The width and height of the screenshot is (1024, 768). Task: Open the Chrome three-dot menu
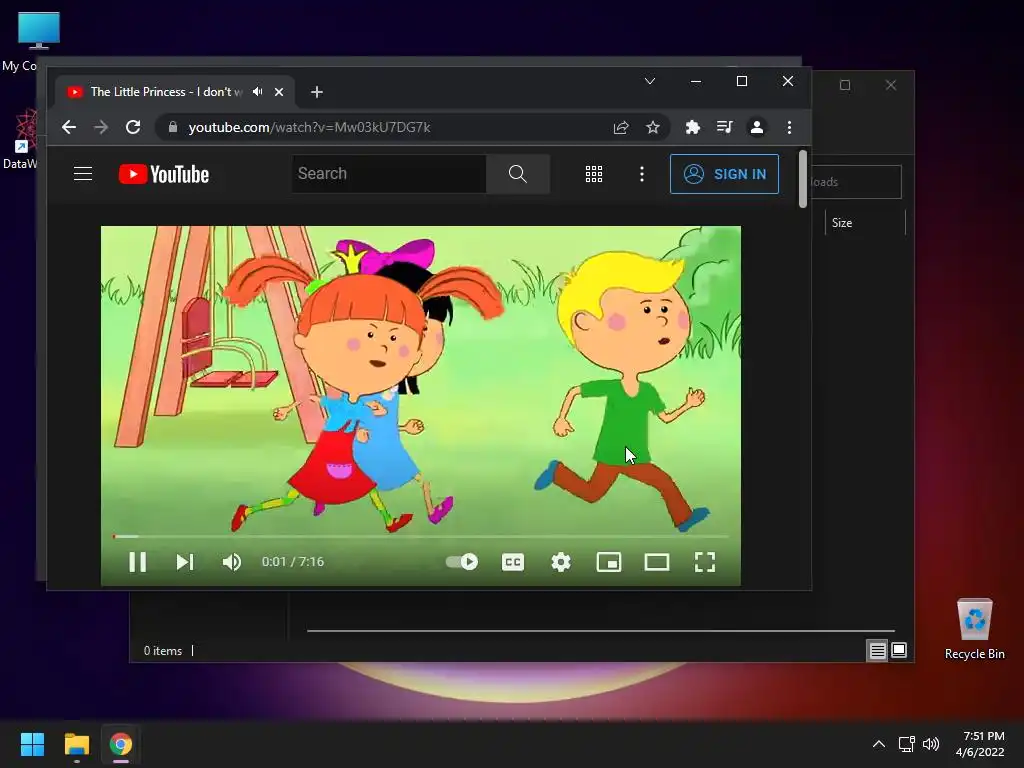point(790,127)
